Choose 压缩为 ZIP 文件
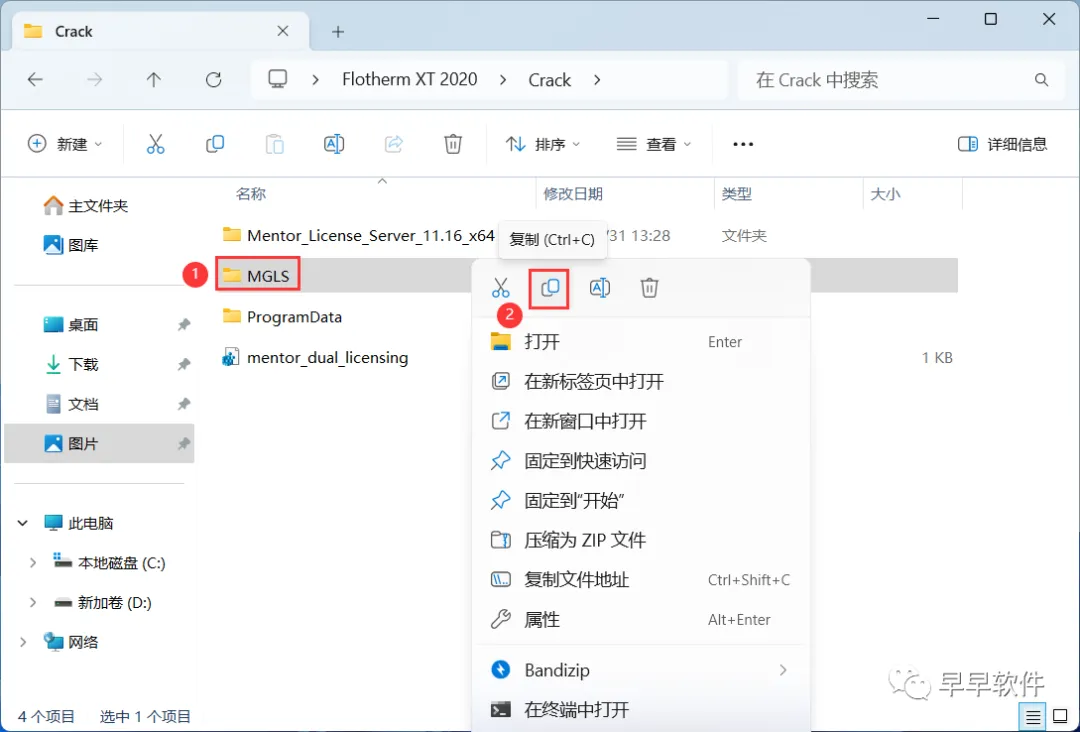The width and height of the screenshot is (1080, 732). pyautogui.click(x=641, y=540)
